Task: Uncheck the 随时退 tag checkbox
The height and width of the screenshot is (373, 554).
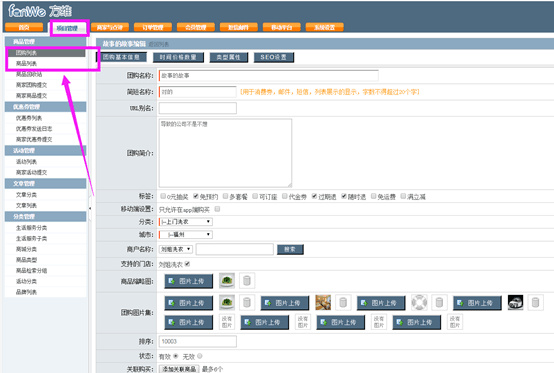Action: (x=344, y=196)
